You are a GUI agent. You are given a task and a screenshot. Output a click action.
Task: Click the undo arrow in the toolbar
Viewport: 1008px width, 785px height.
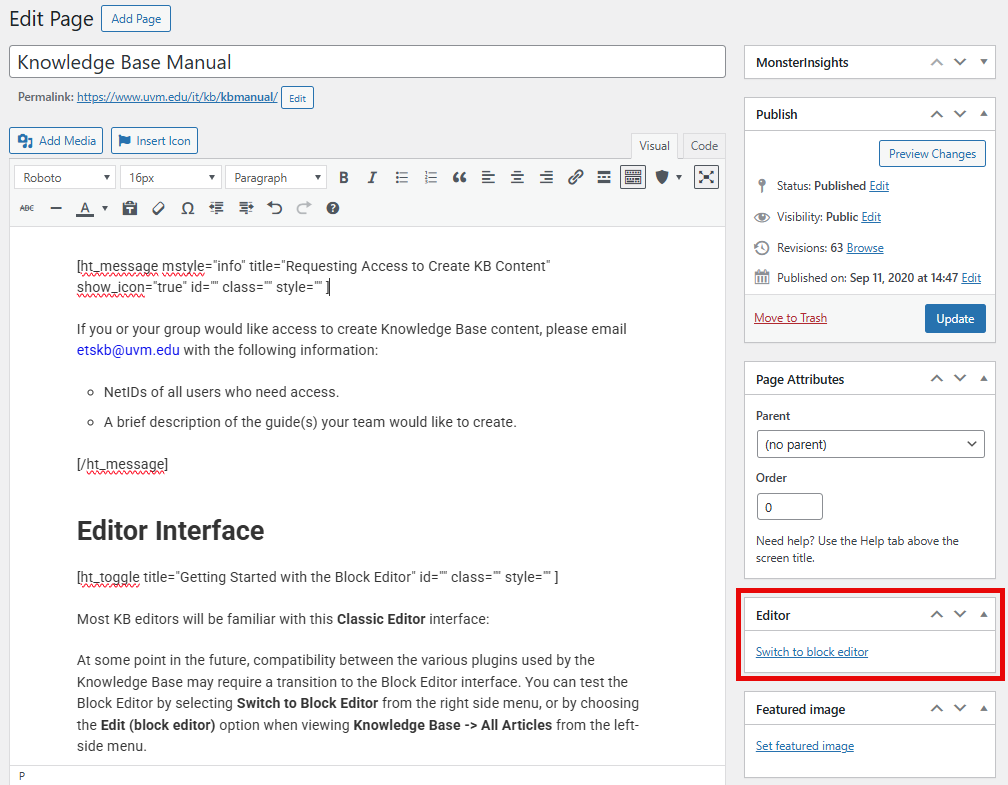[x=275, y=208]
